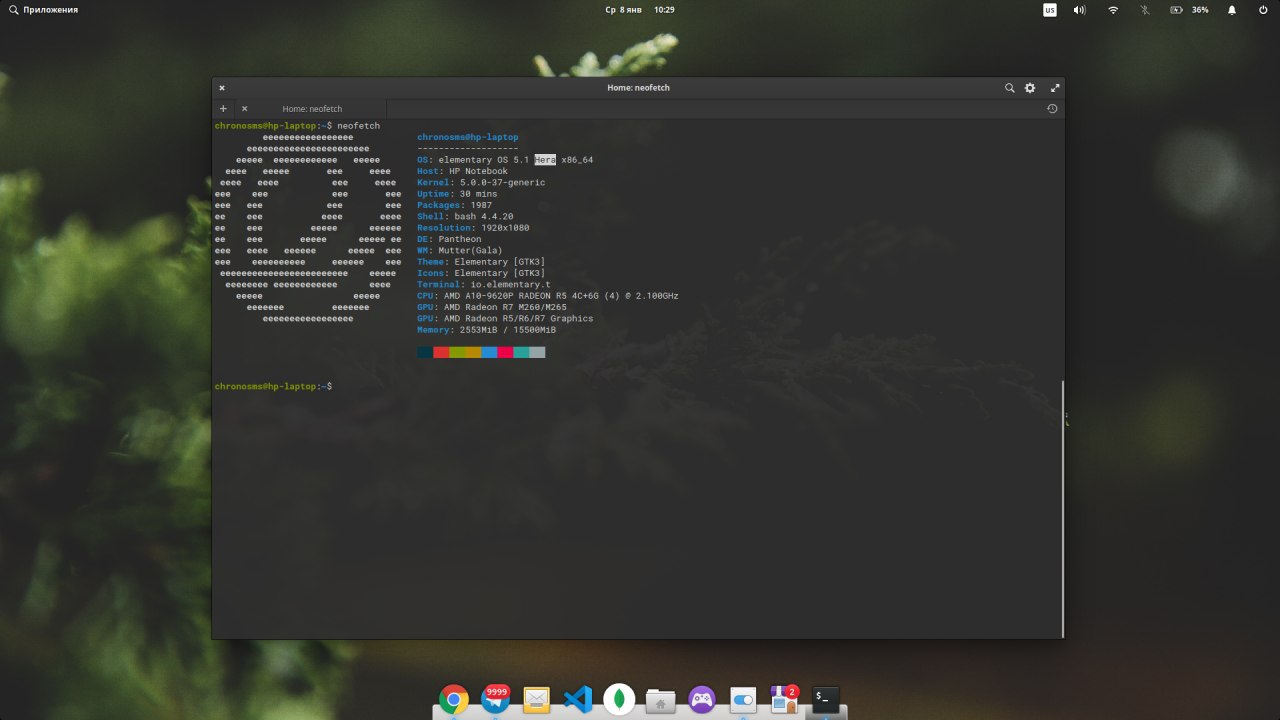Open the Bluetooth indicator

[x=1145, y=10]
